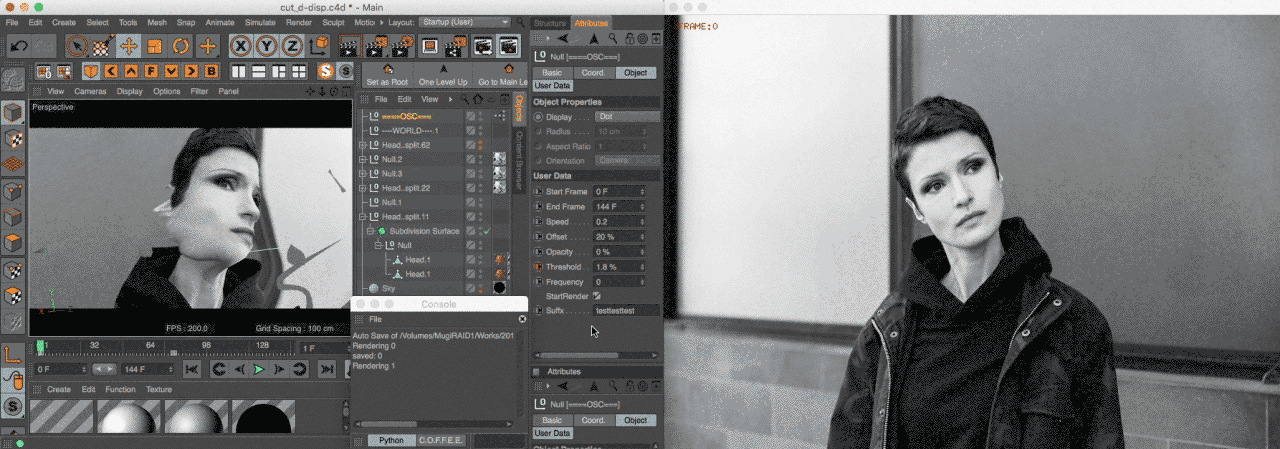Image resolution: width=1280 pixels, height=449 pixels.
Task: Select the Move tool
Action: point(129,46)
